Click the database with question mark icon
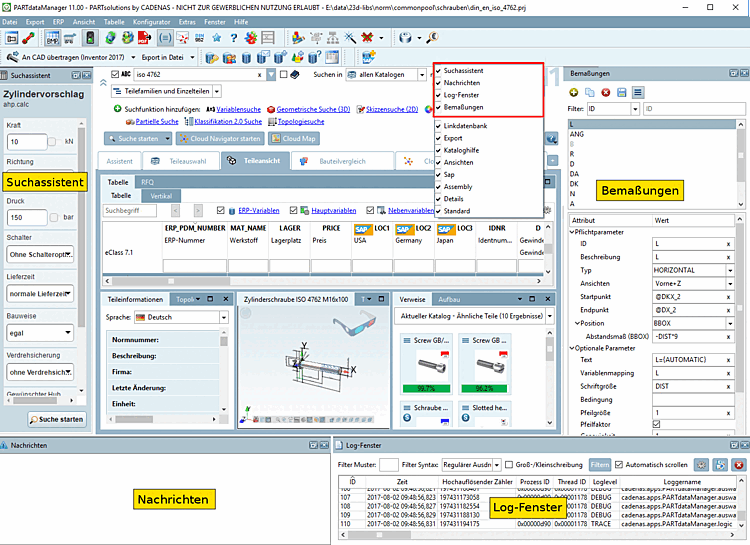Image resolution: width=750 pixels, height=545 pixels. [x=314, y=58]
